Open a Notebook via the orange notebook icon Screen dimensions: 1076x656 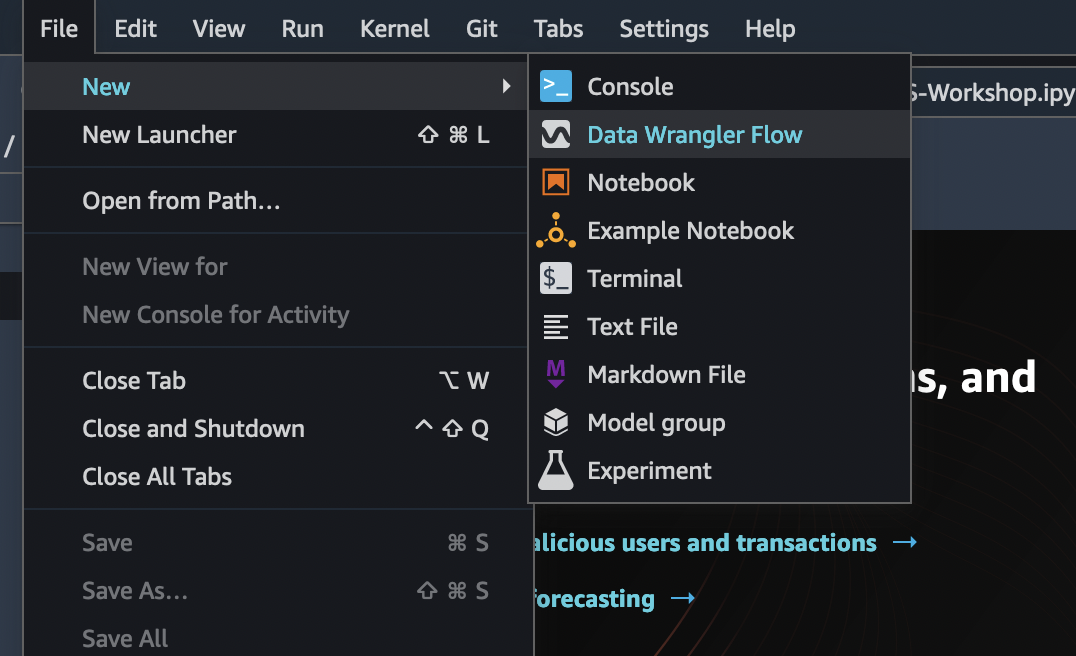[x=556, y=182]
